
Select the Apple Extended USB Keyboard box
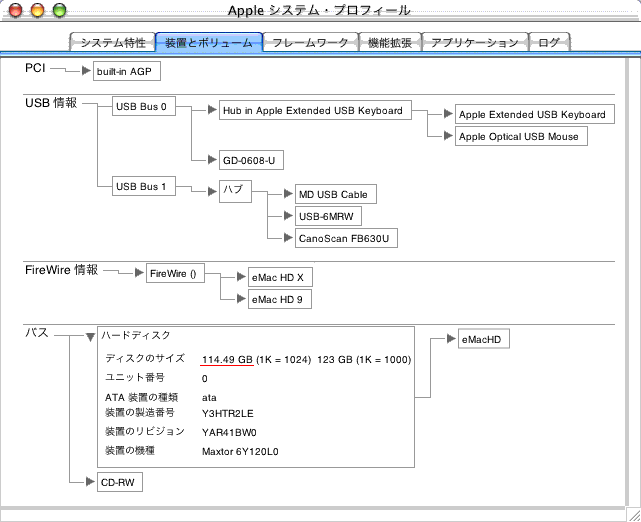[x=535, y=114]
